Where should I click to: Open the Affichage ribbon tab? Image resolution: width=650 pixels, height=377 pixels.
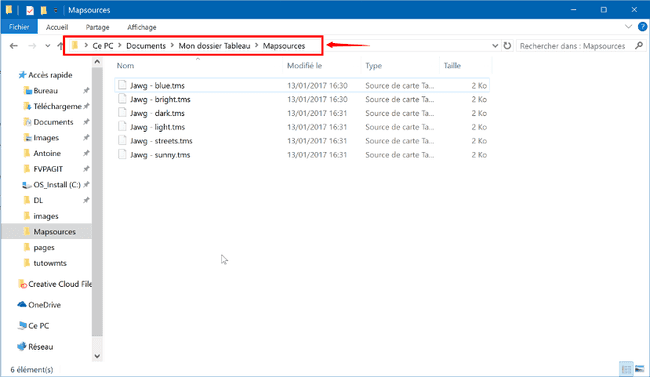[141, 27]
